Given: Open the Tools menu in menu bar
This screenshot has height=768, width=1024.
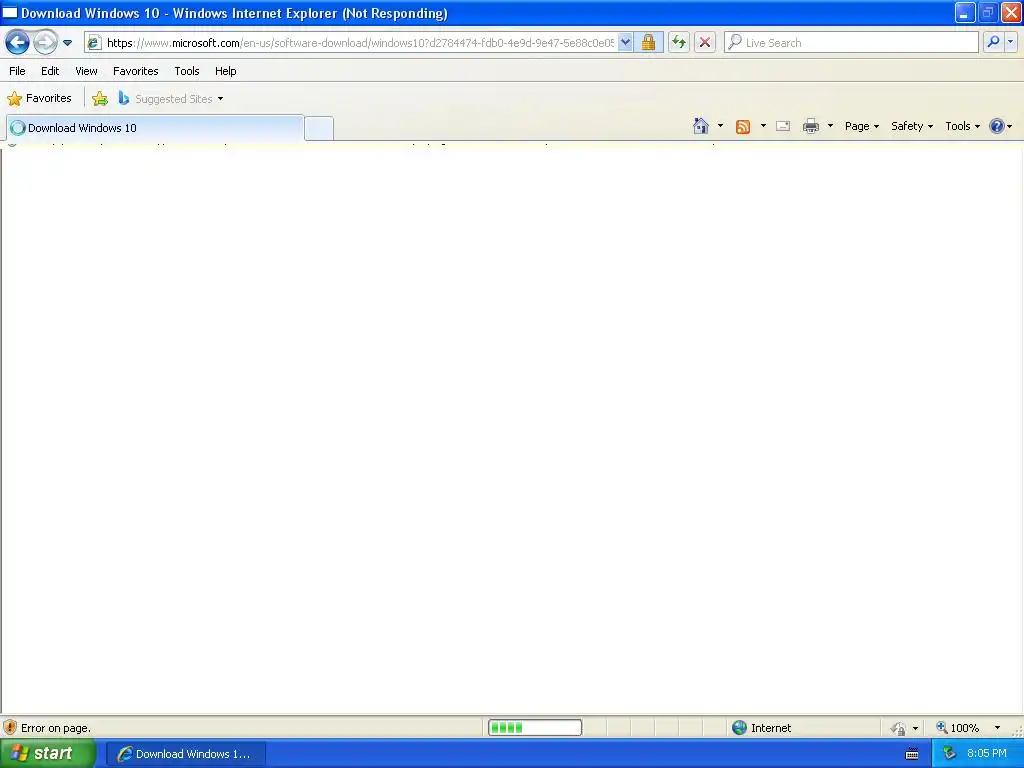Looking at the screenshot, I should pos(187,71).
